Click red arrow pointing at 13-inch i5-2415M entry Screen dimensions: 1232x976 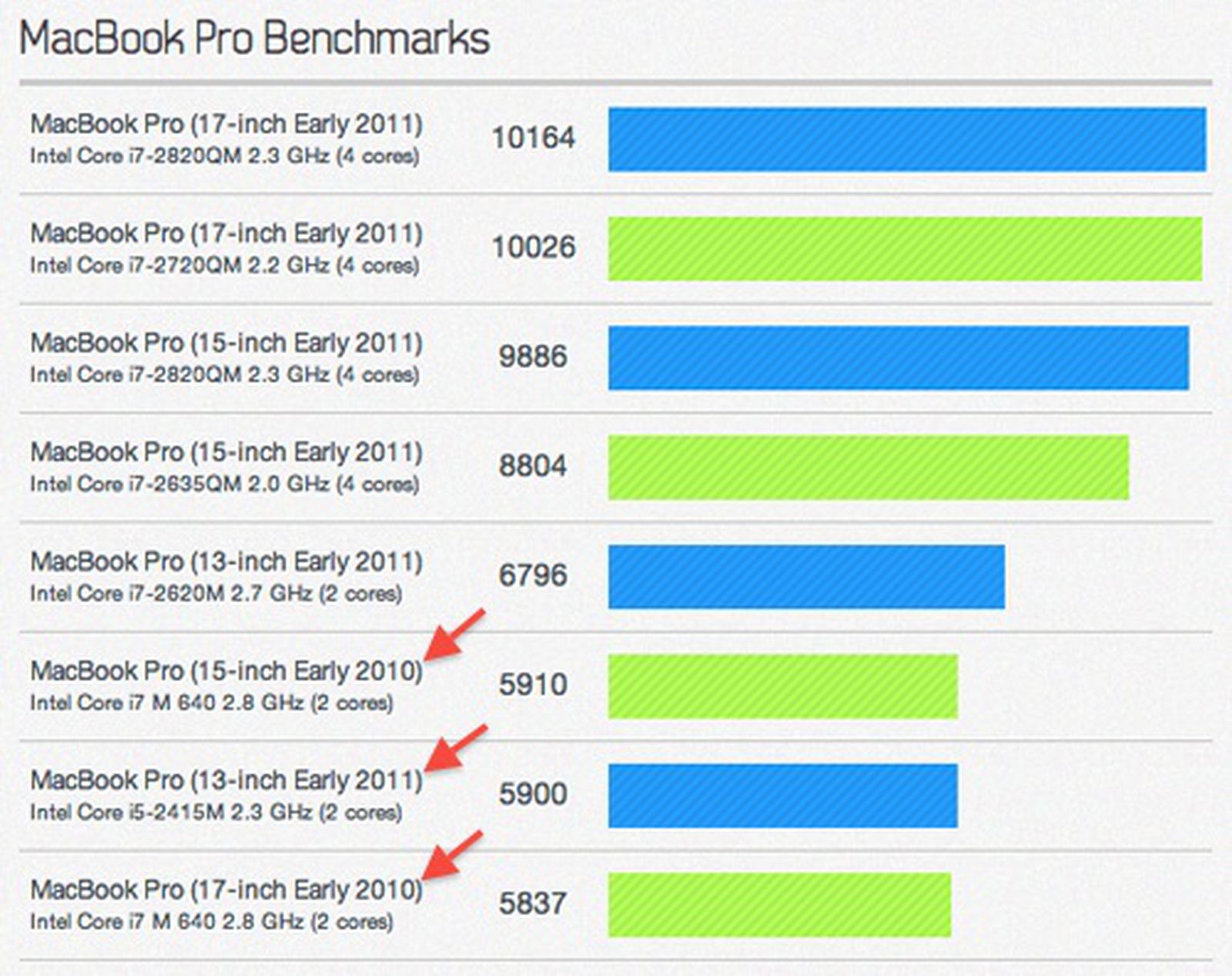coord(455,748)
